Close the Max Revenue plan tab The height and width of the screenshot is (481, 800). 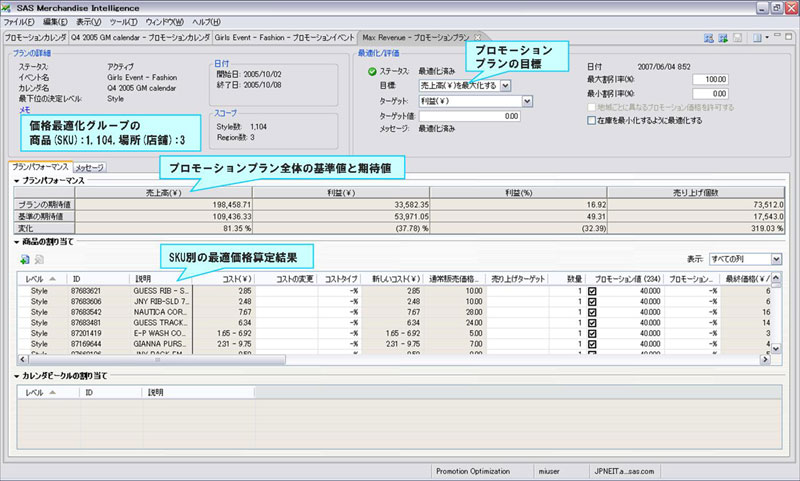pyautogui.click(x=478, y=37)
